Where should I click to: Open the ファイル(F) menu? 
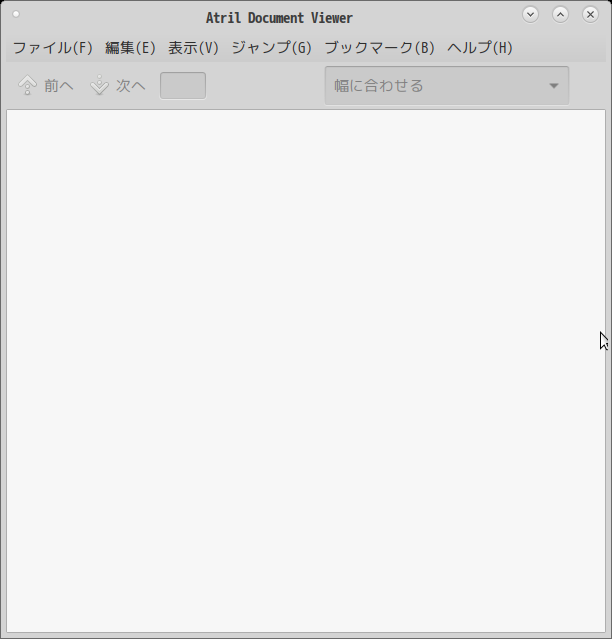(53, 48)
